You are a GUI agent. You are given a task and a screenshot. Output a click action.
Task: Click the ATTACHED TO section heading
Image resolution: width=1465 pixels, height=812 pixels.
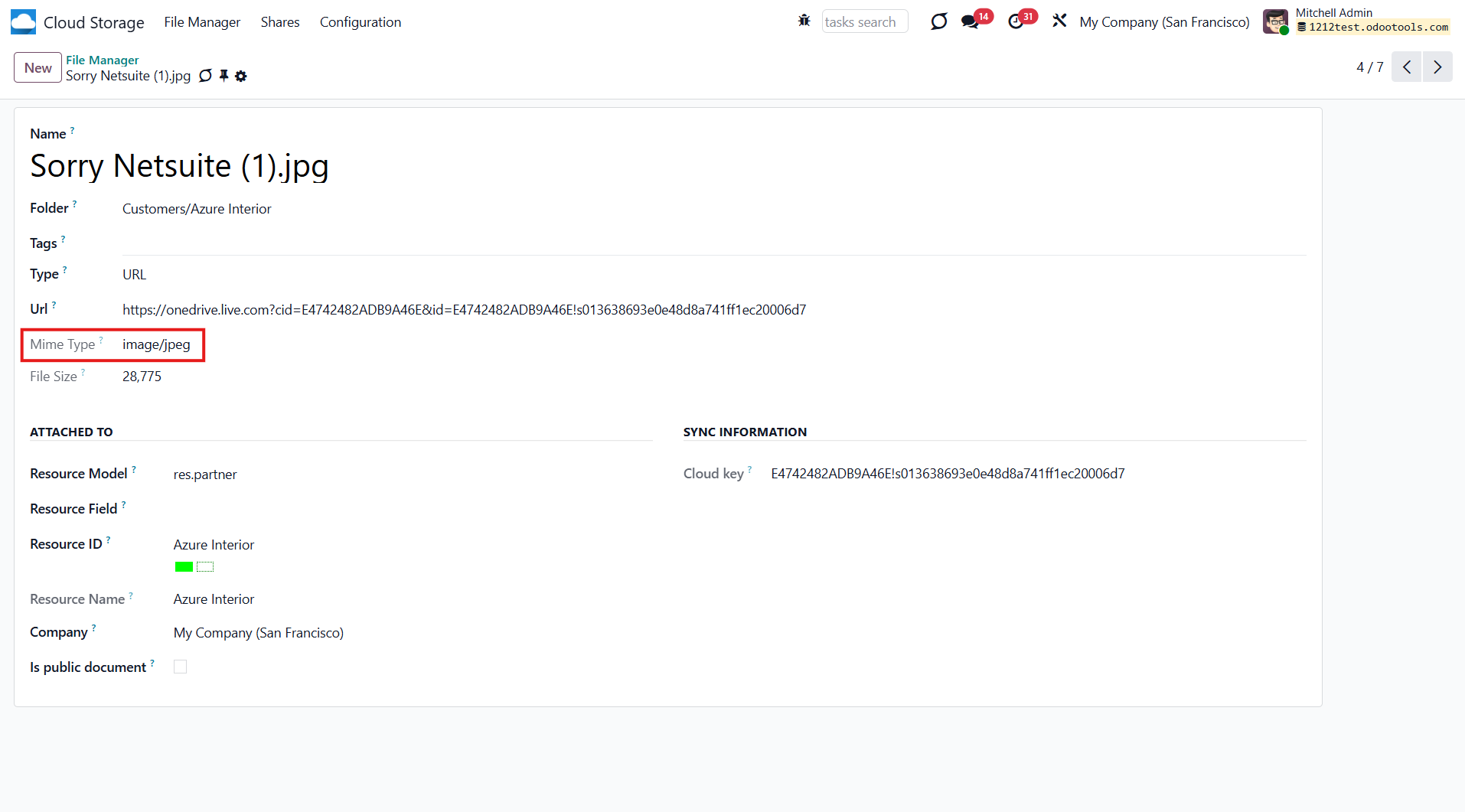[x=71, y=432]
